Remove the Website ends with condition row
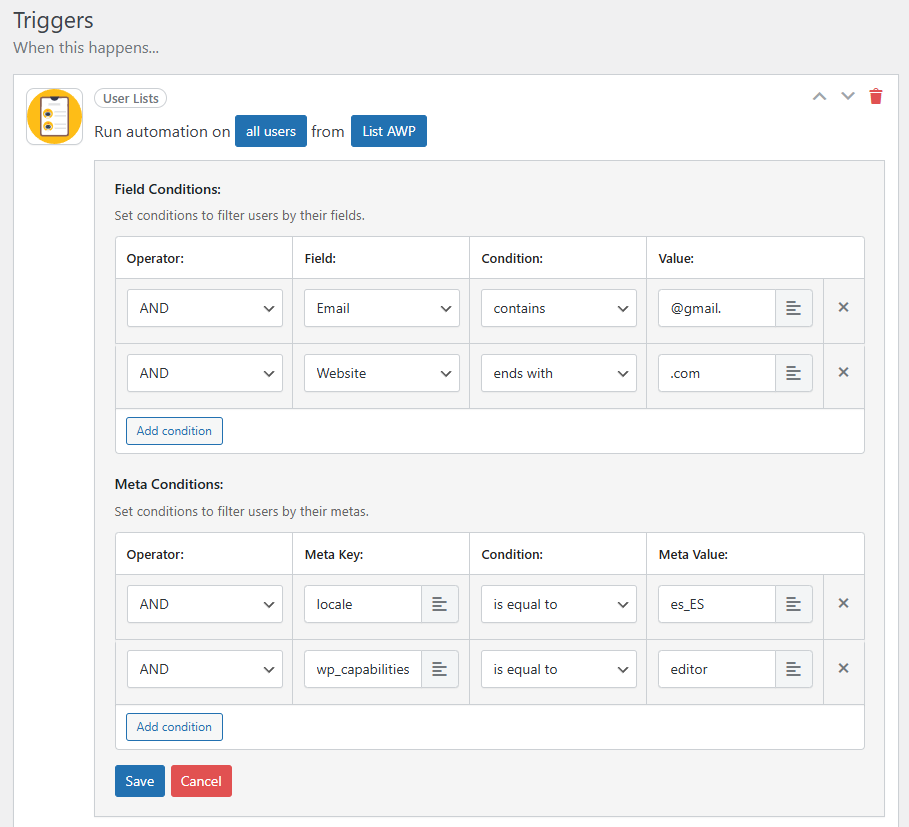909x827 pixels. 843,372
